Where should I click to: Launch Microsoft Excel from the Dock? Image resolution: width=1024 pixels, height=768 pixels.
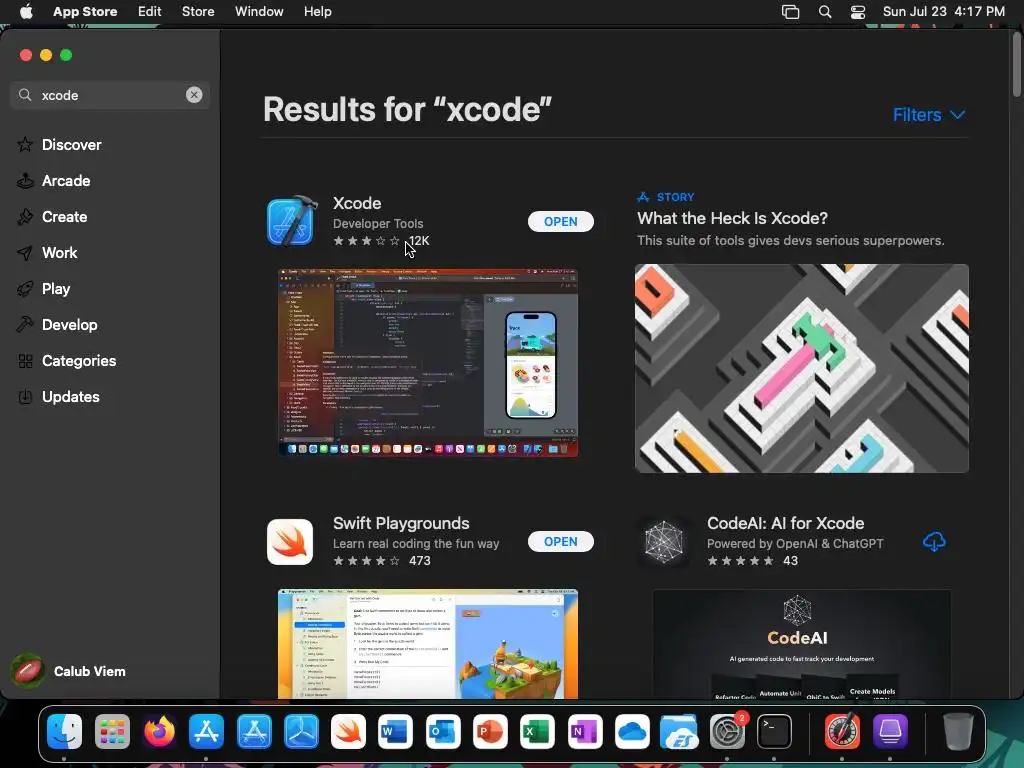pyautogui.click(x=537, y=731)
